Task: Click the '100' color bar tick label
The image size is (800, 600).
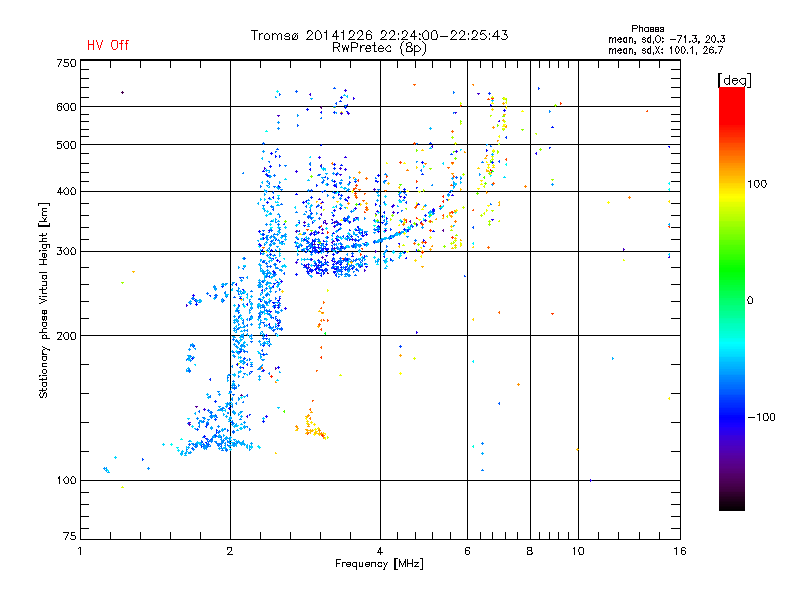Action: (757, 184)
